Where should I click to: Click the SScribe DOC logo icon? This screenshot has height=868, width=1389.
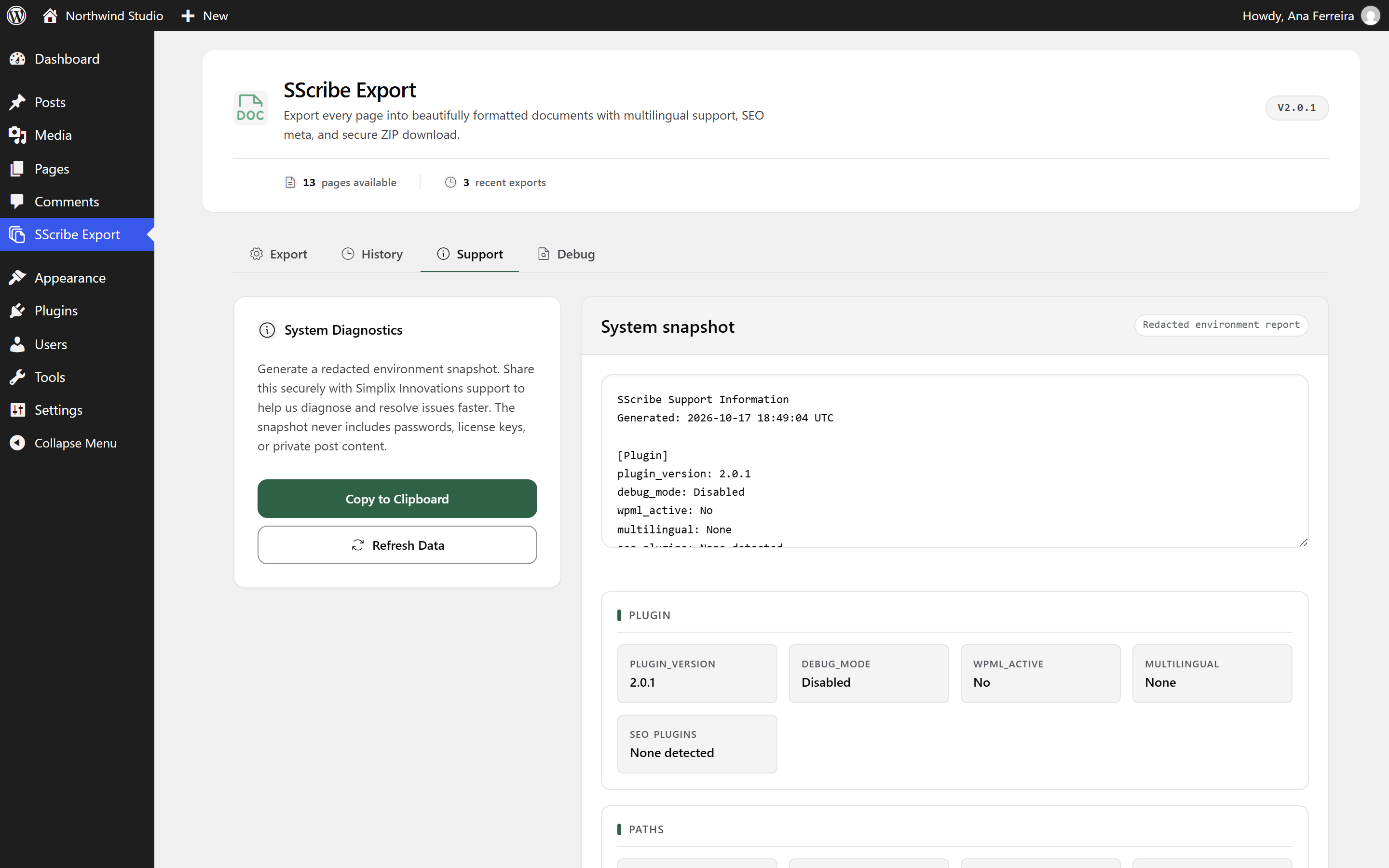coord(250,108)
